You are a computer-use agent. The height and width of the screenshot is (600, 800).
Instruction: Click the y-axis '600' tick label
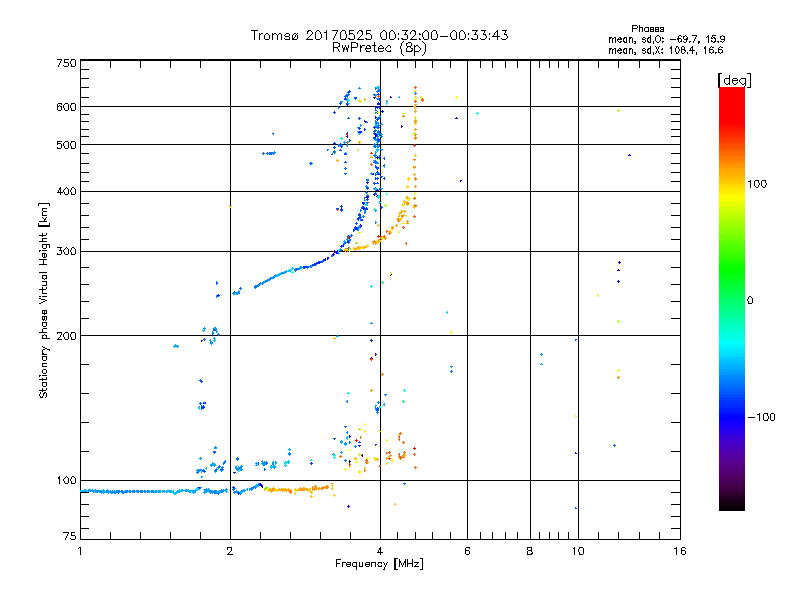pos(66,107)
